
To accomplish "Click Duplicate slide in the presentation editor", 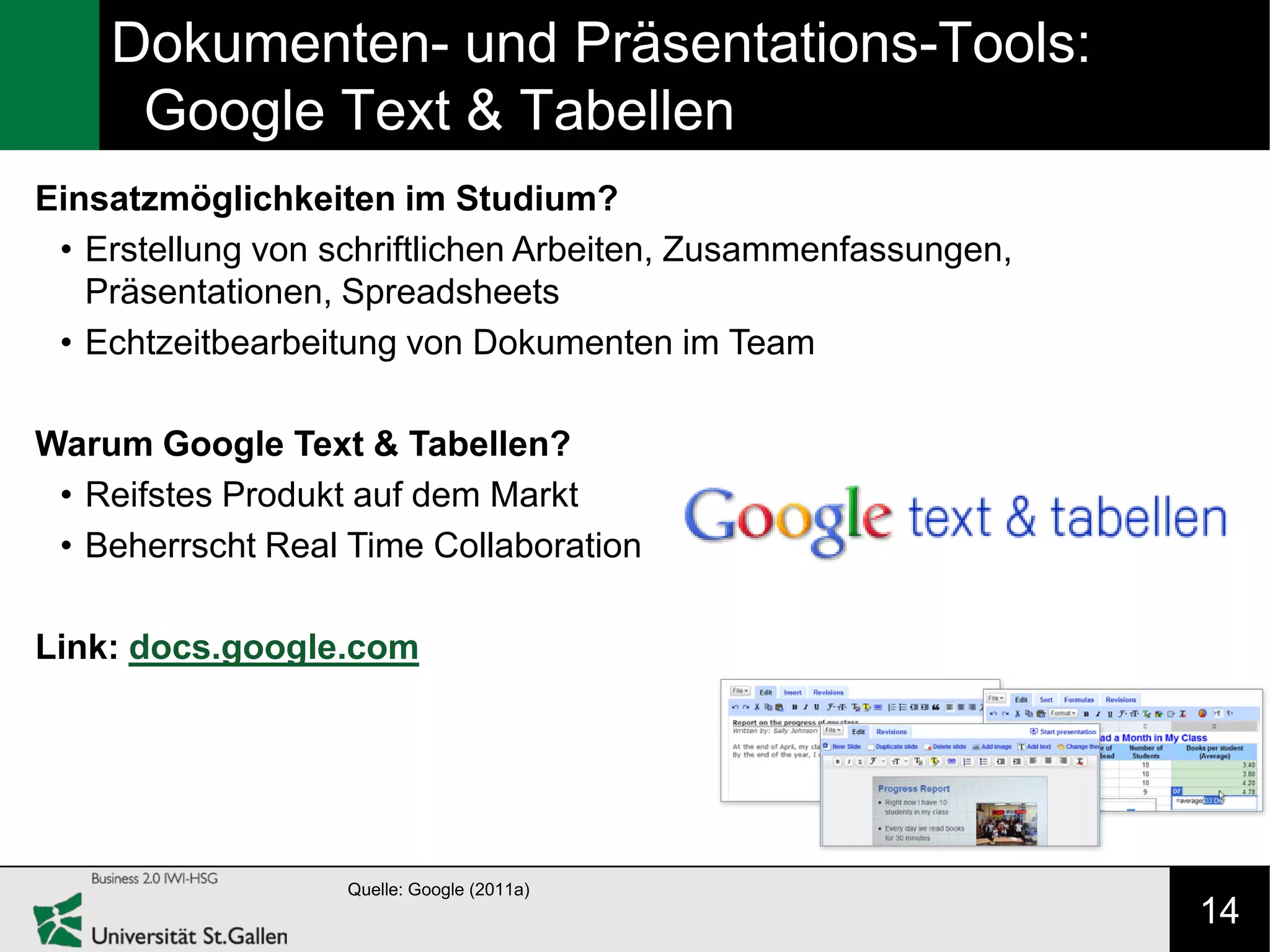I will point(892,747).
